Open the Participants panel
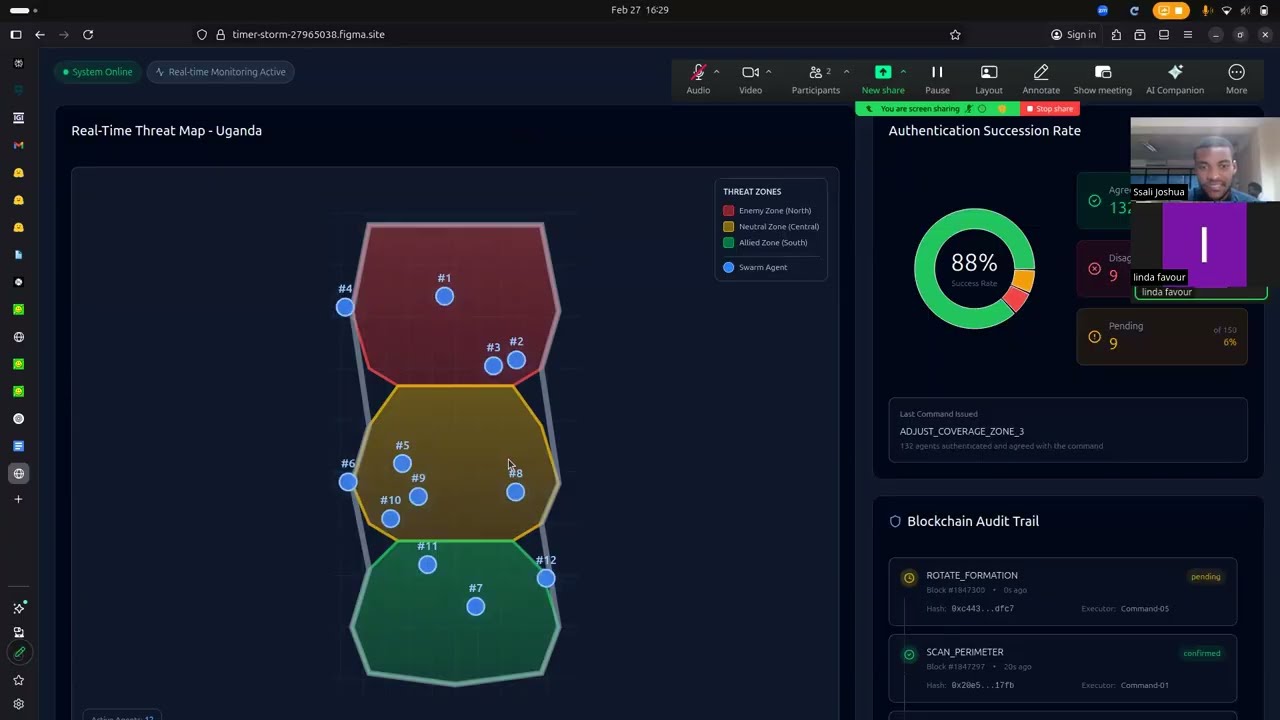This screenshot has height=720, width=1280. coord(816,79)
